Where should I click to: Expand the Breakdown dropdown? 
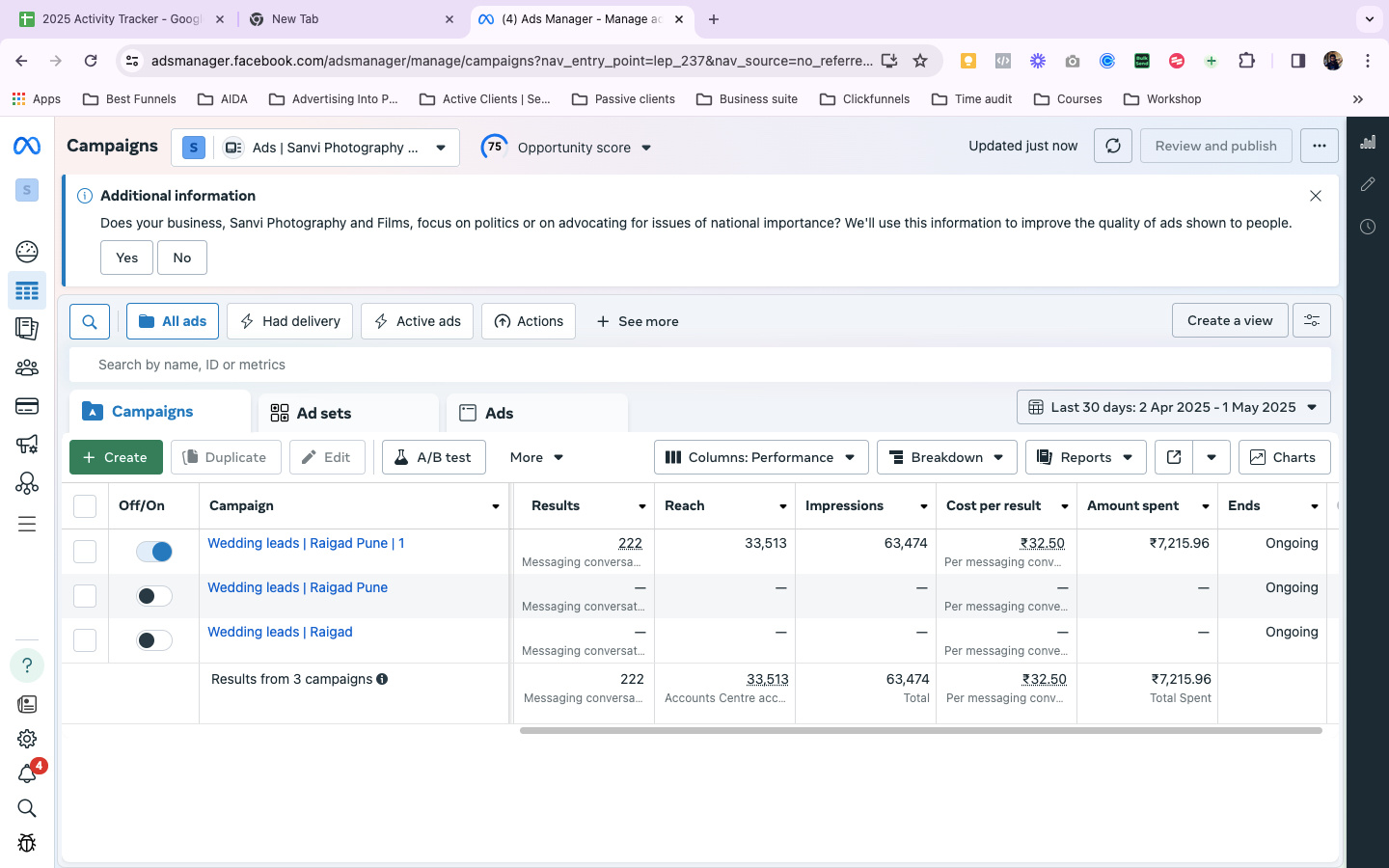[946, 457]
